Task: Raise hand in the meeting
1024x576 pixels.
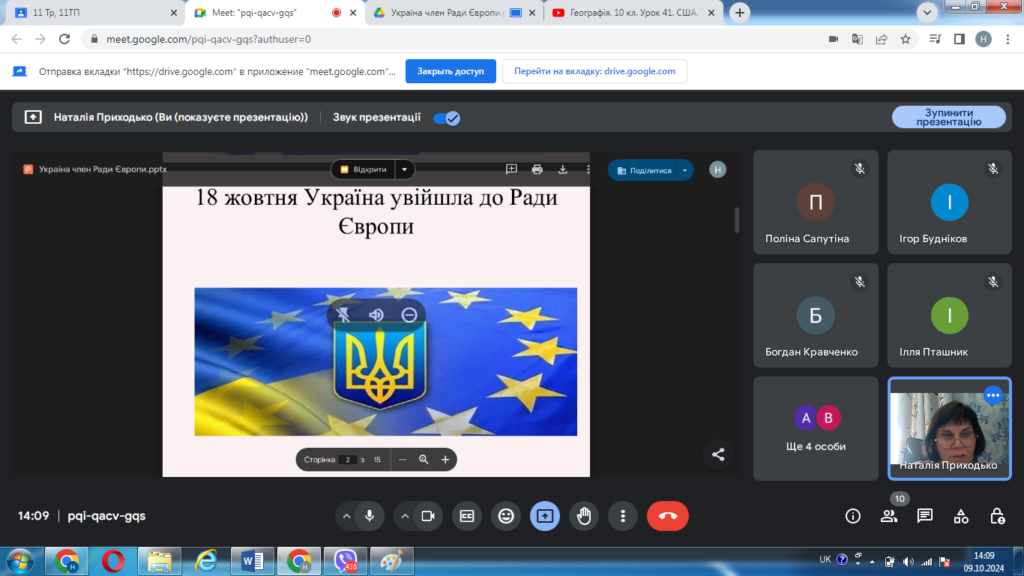Action: pyautogui.click(x=584, y=516)
